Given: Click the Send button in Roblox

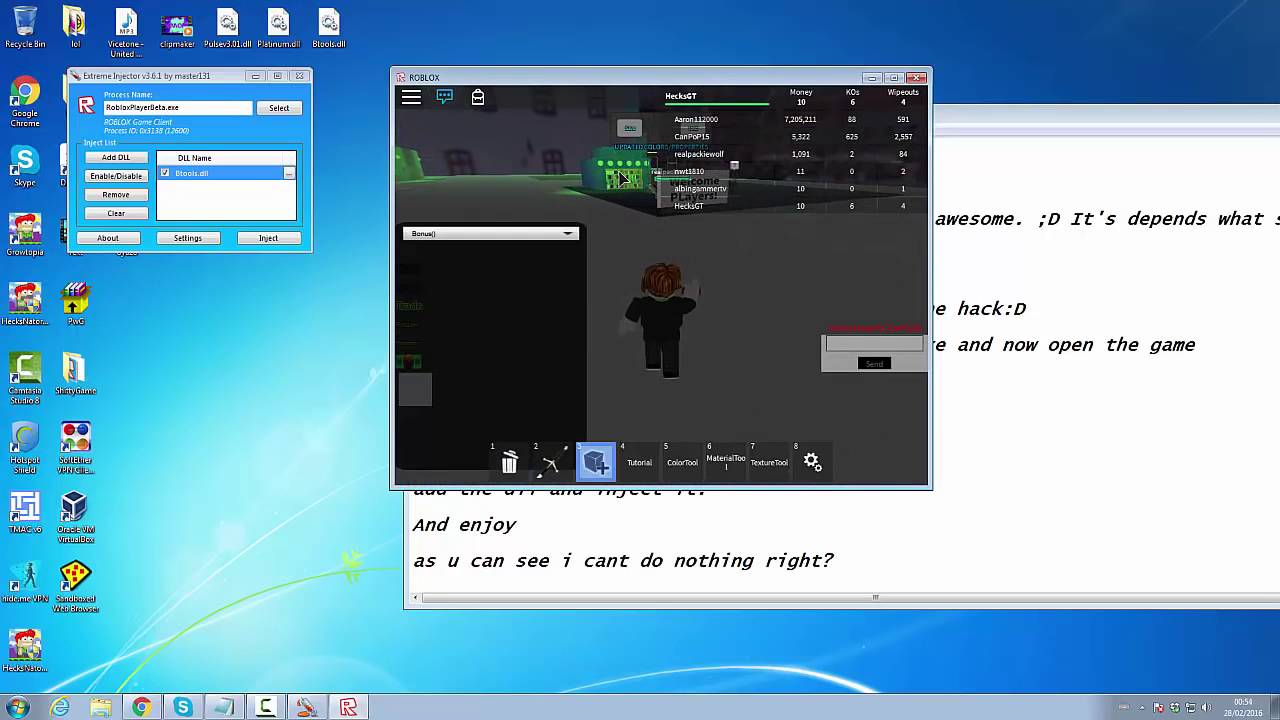Looking at the screenshot, I should [x=875, y=363].
